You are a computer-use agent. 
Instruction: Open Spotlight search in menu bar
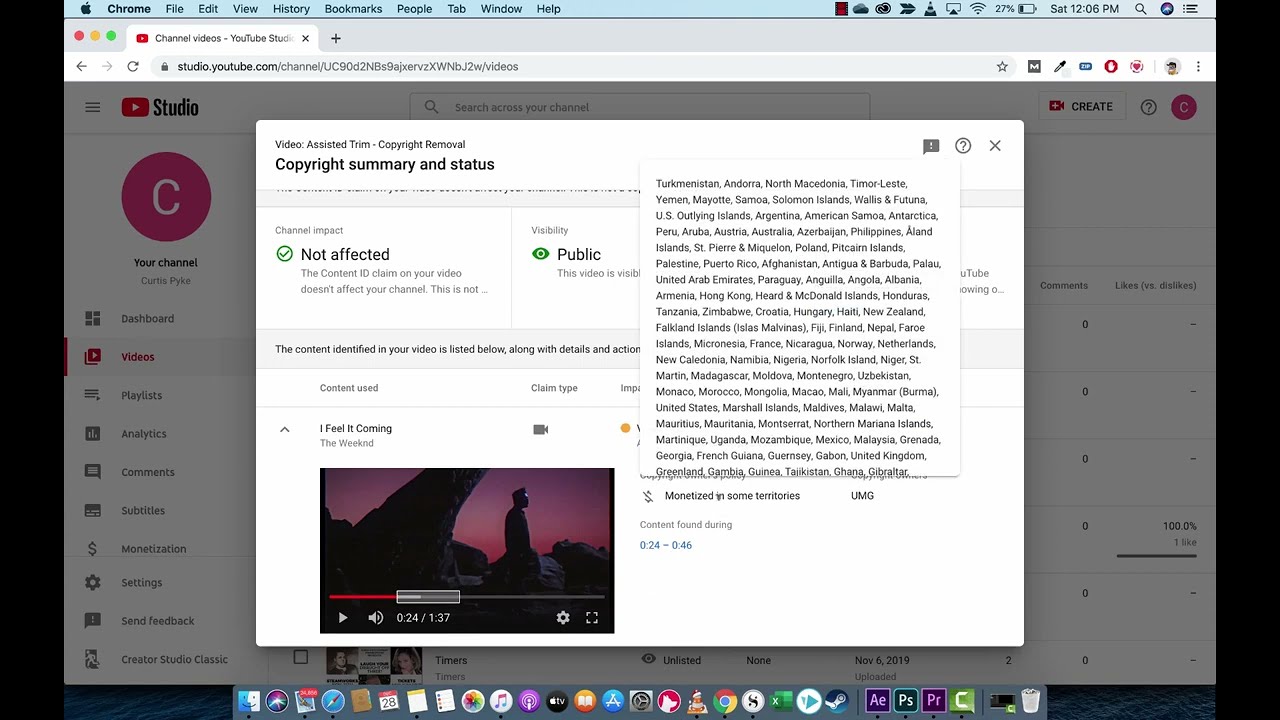tap(1141, 9)
